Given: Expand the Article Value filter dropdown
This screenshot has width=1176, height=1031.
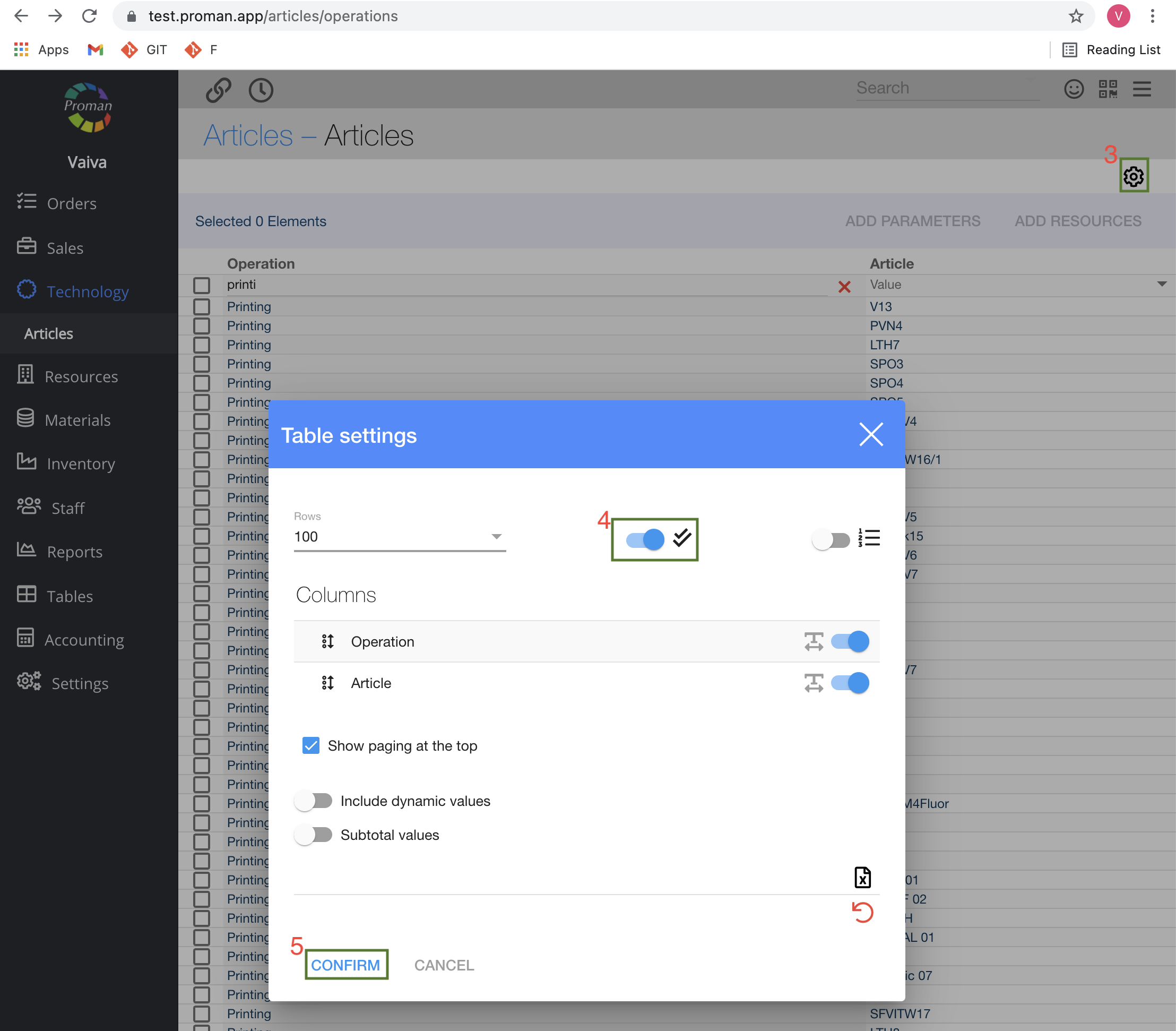Looking at the screenshot, I should pyautogui.click(x=1161, y=284).
